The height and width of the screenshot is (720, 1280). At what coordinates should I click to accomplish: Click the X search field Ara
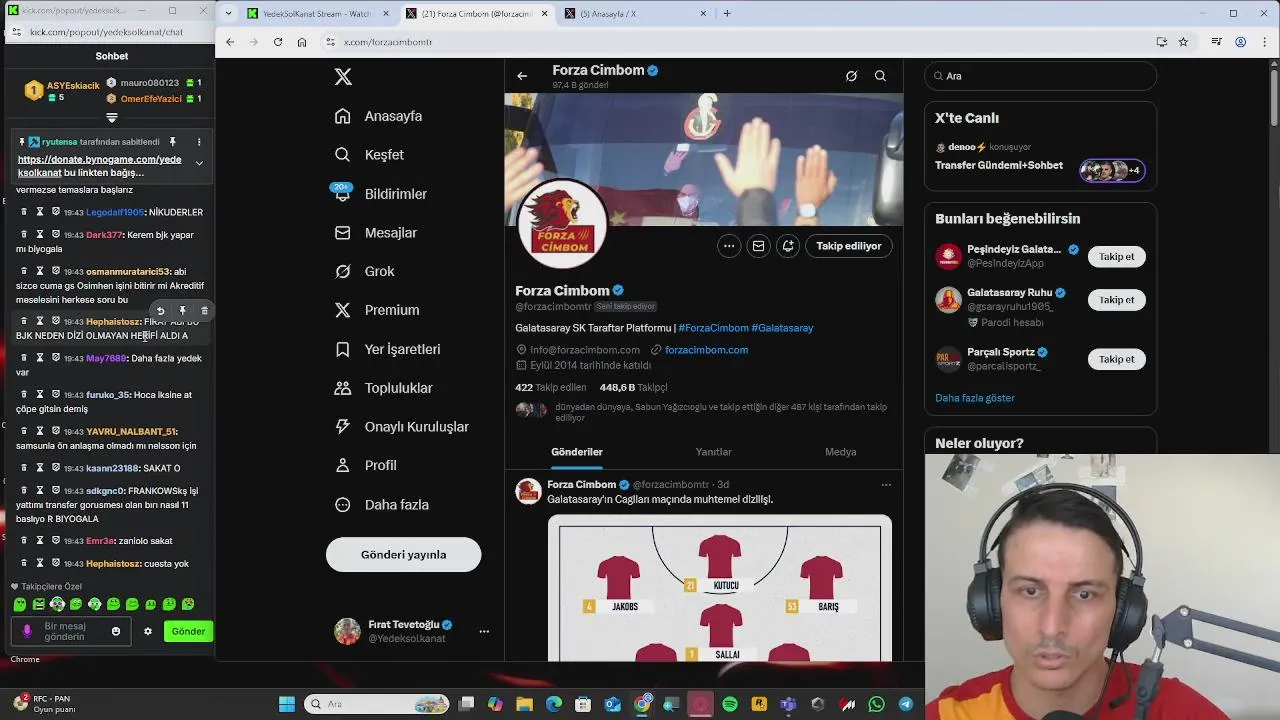click(1040, 76)
